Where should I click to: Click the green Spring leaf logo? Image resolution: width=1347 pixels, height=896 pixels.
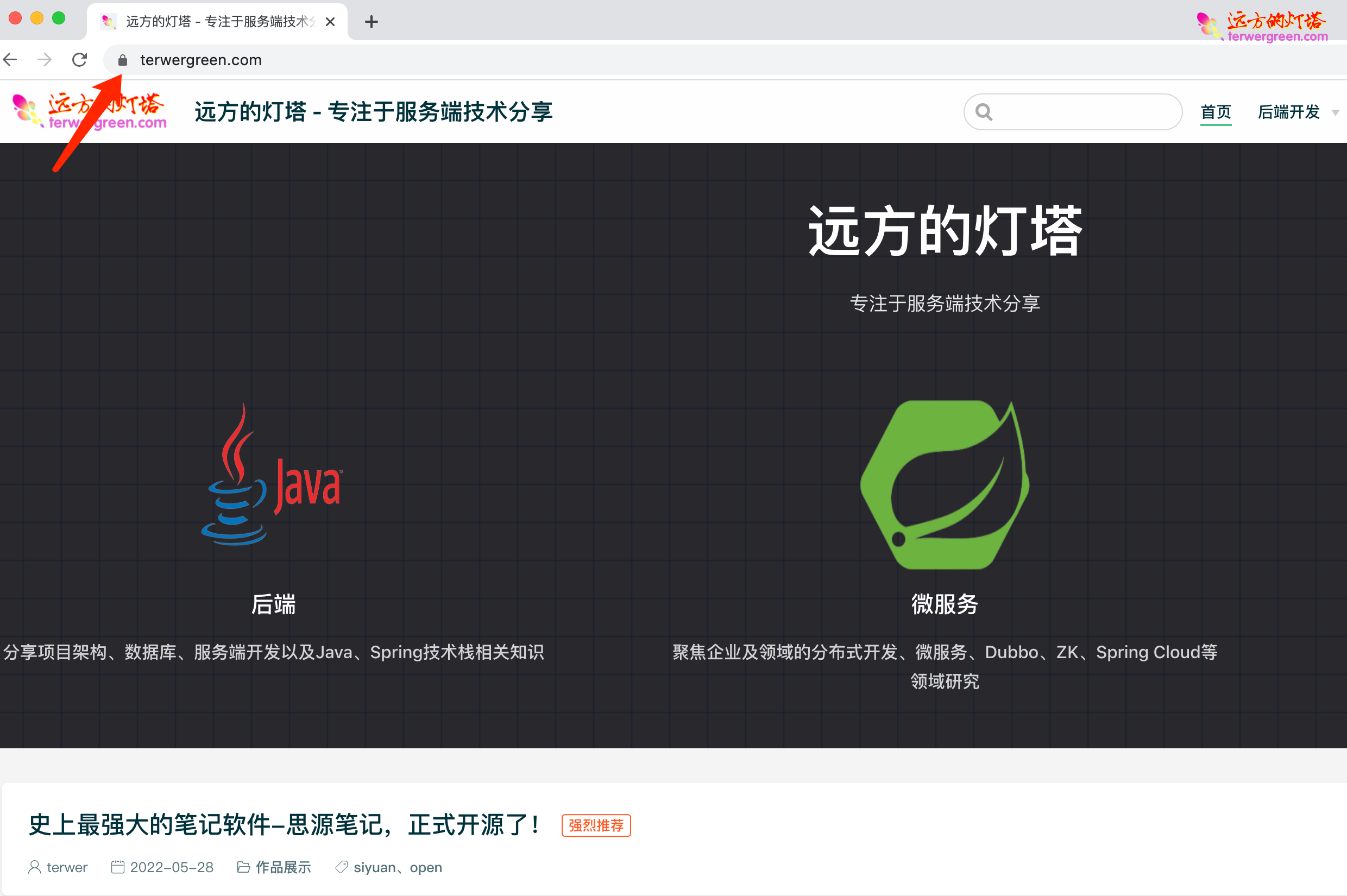pos(945,484)
